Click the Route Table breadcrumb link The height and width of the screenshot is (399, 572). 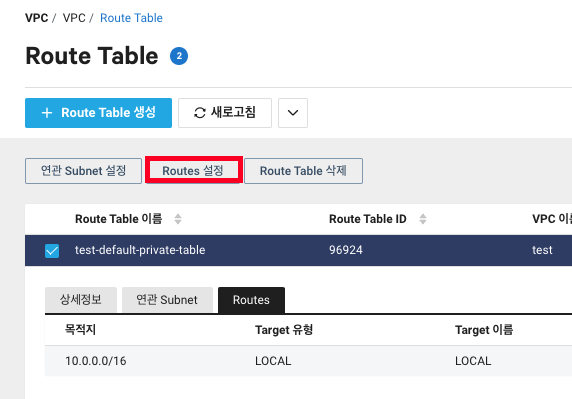pos(131,18)
